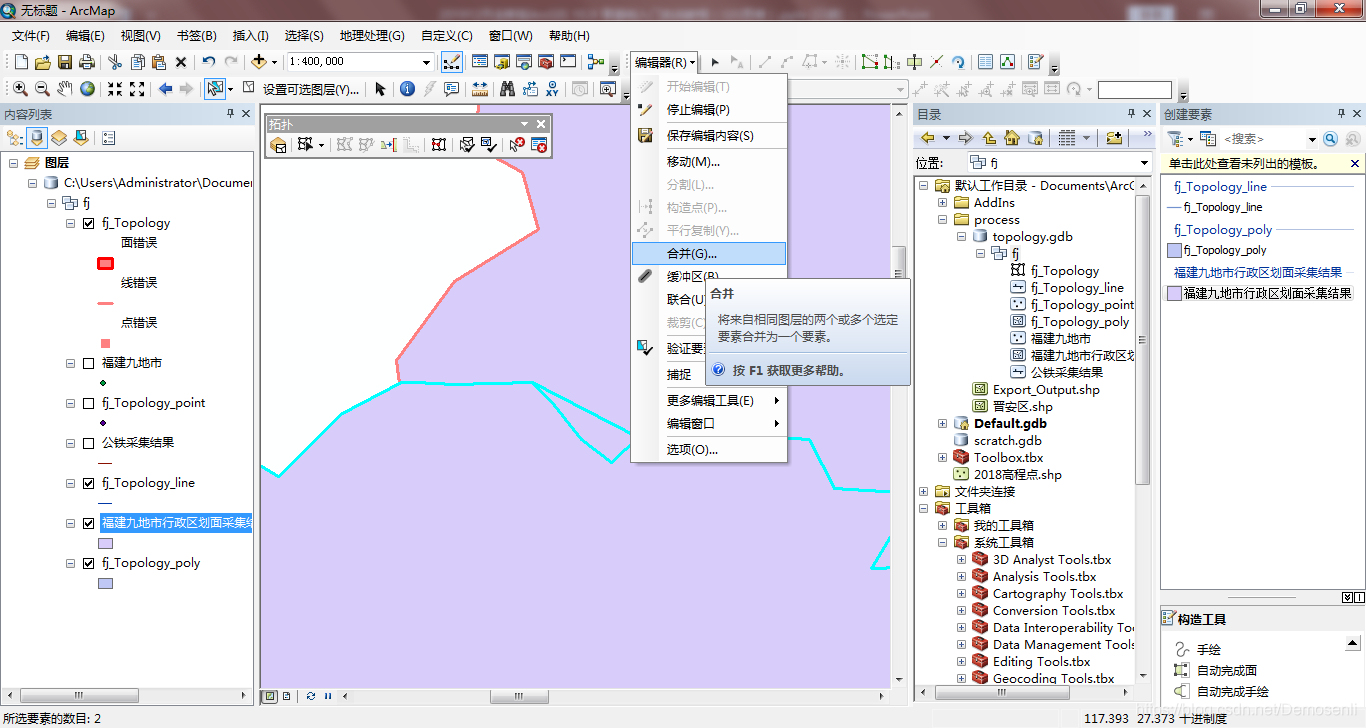The image size is (1366, 728).
Task: Choose 合并(G)... from Editor menu
Action: point(710,254)
